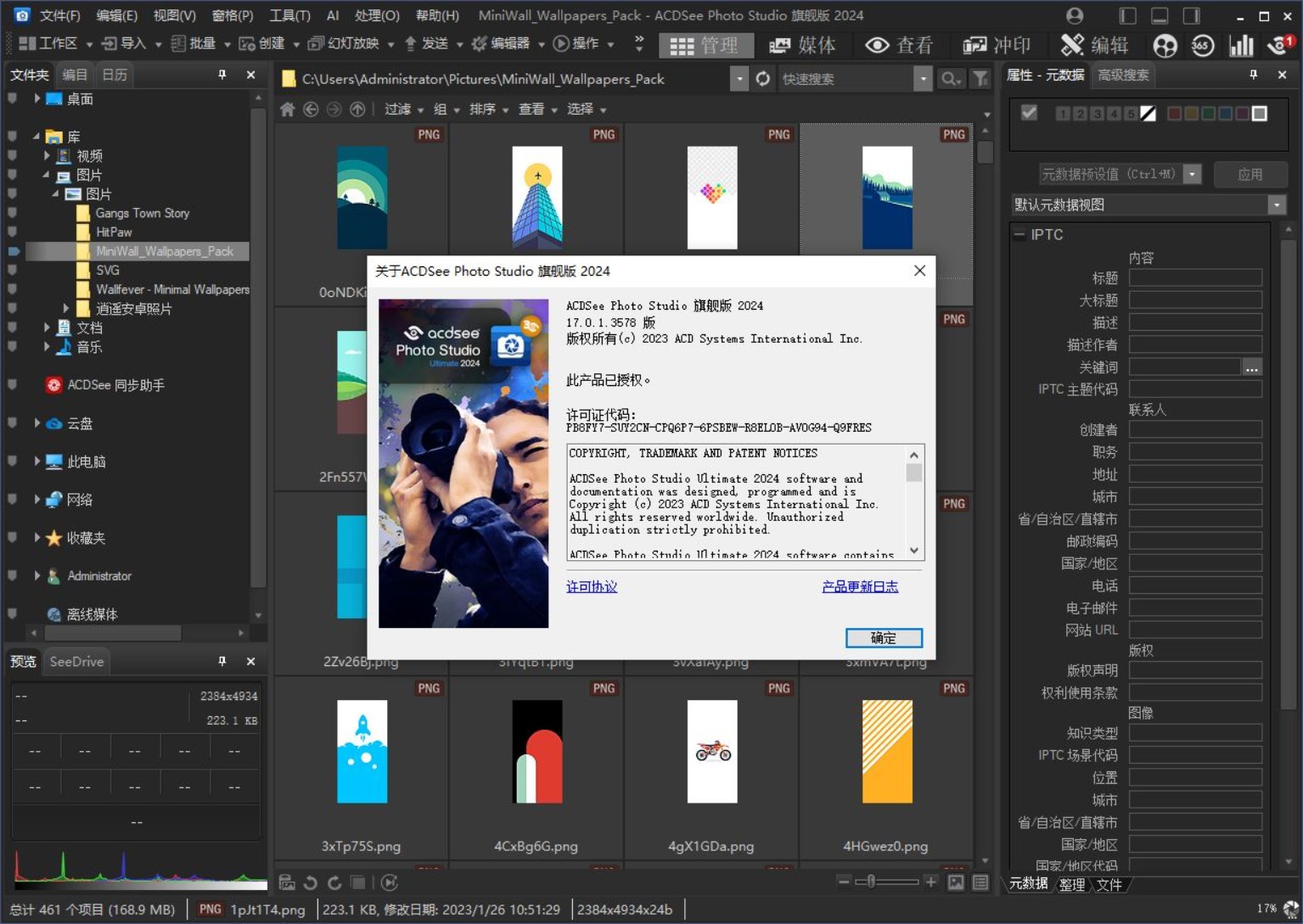Go to the home folder icon
Viewport: 1303px width, 924px height.
[x=288, y=109]
